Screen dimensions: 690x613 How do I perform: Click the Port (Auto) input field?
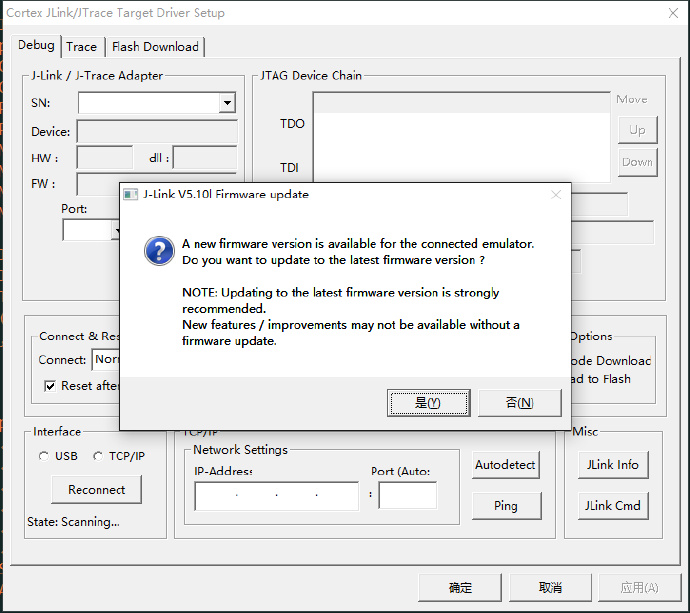tap(407, 496)
